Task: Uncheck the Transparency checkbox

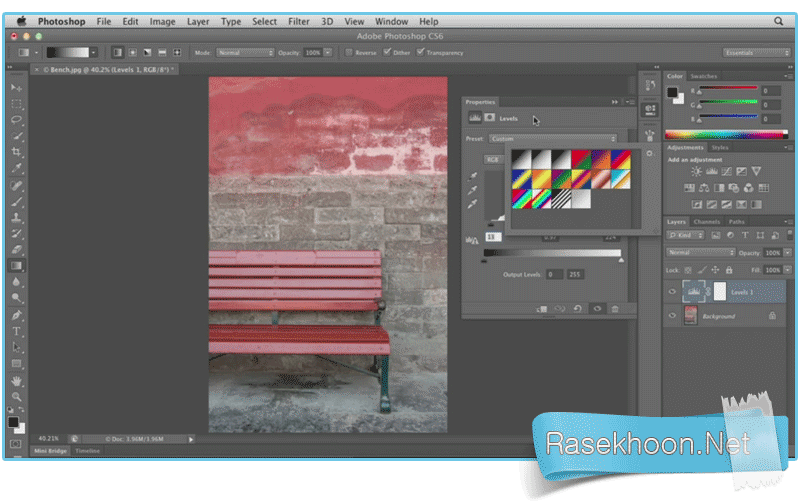Action: pyautogui.click(x=420, y=52)
